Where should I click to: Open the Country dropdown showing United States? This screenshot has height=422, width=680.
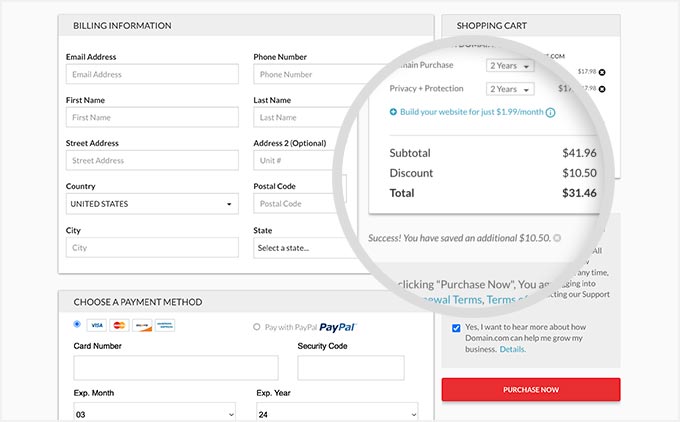(152, 204)
